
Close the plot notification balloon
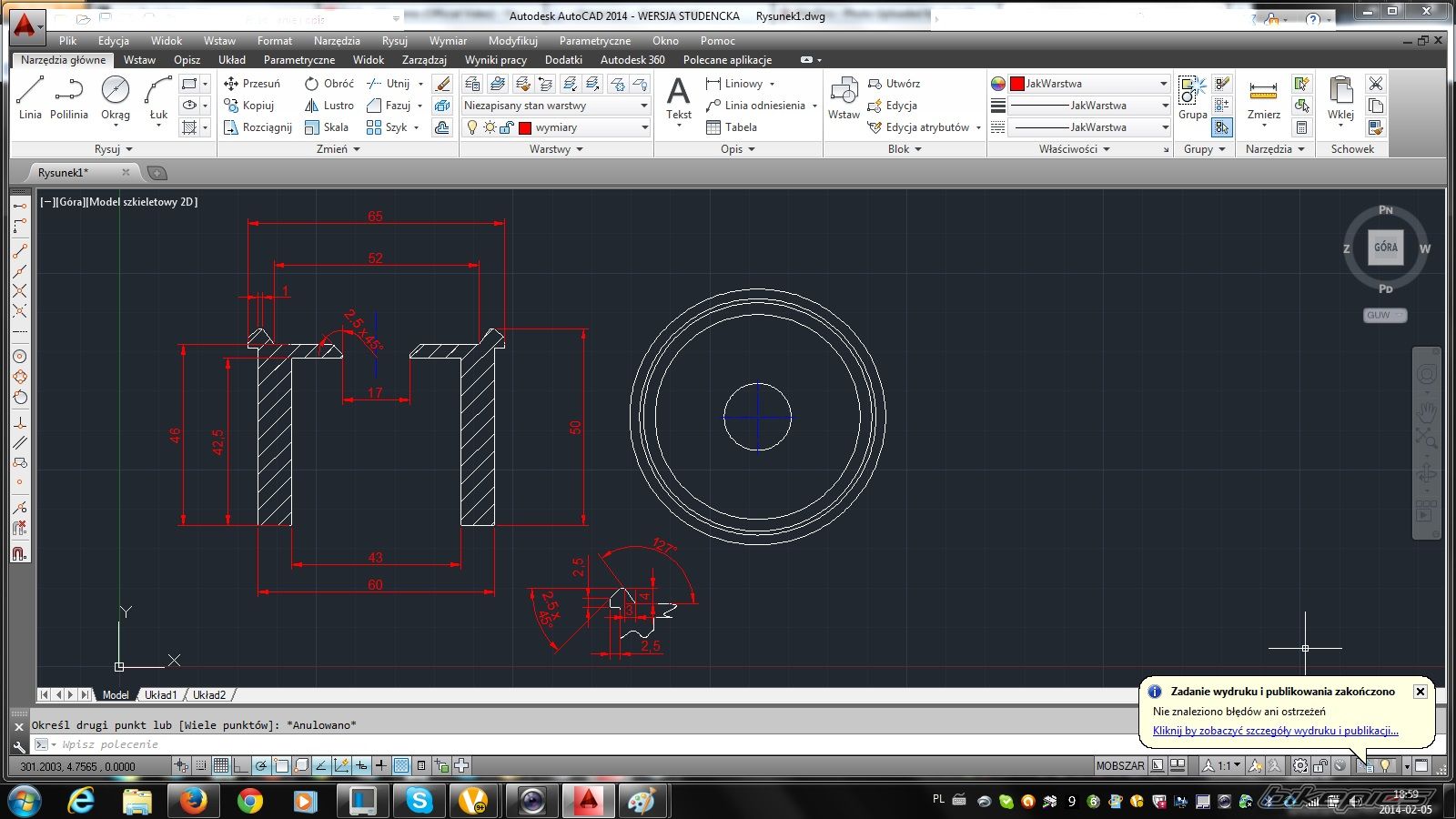[1420, 692]
